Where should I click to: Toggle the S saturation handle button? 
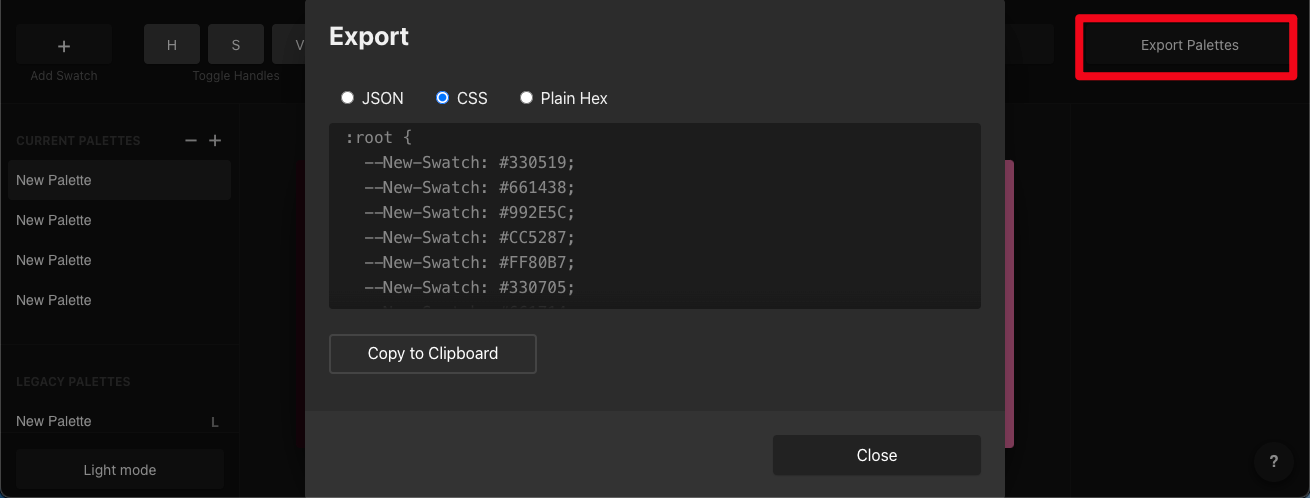point(236,45)
